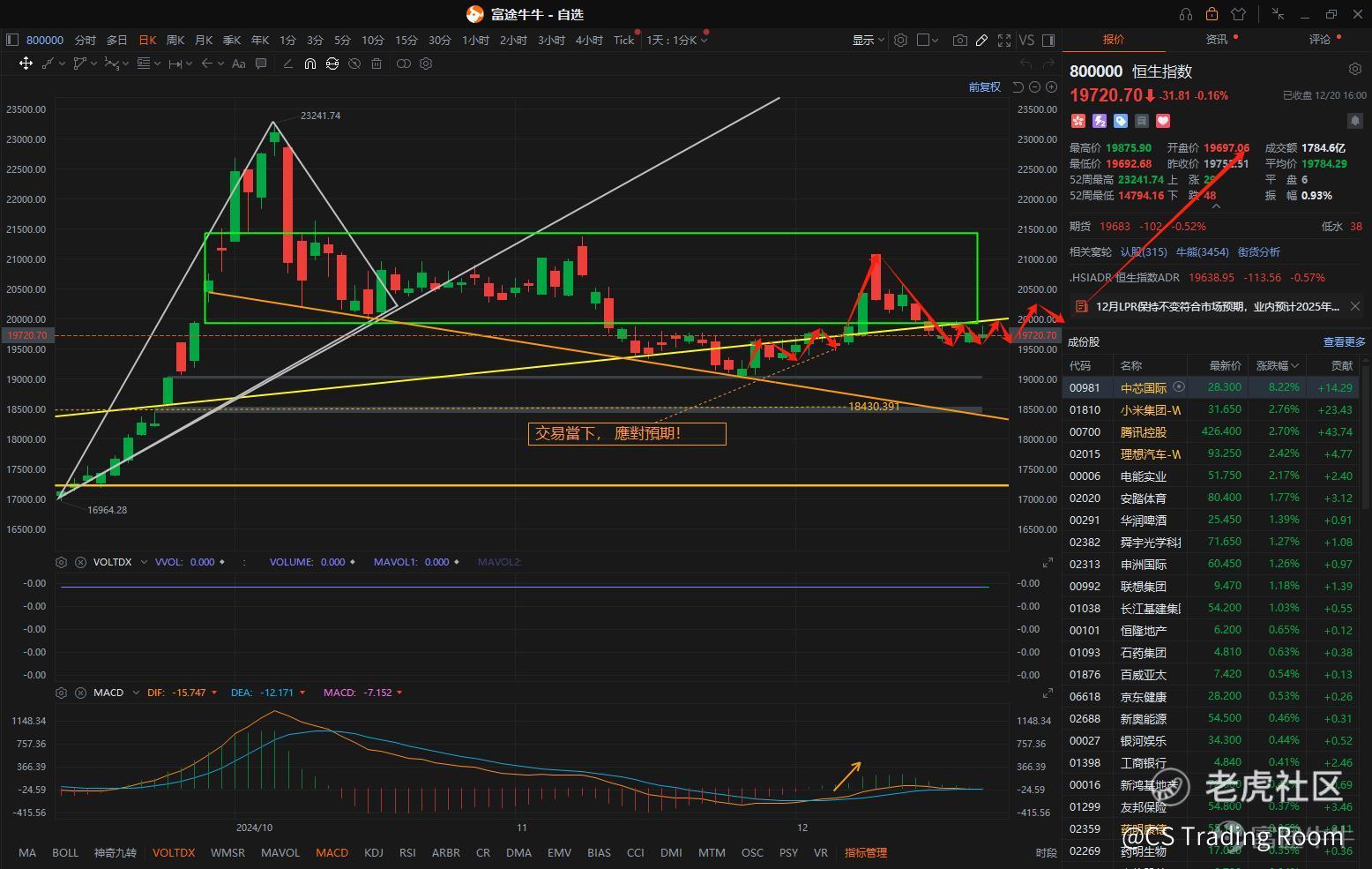Open the VS comparison feature

(1026, 40)
